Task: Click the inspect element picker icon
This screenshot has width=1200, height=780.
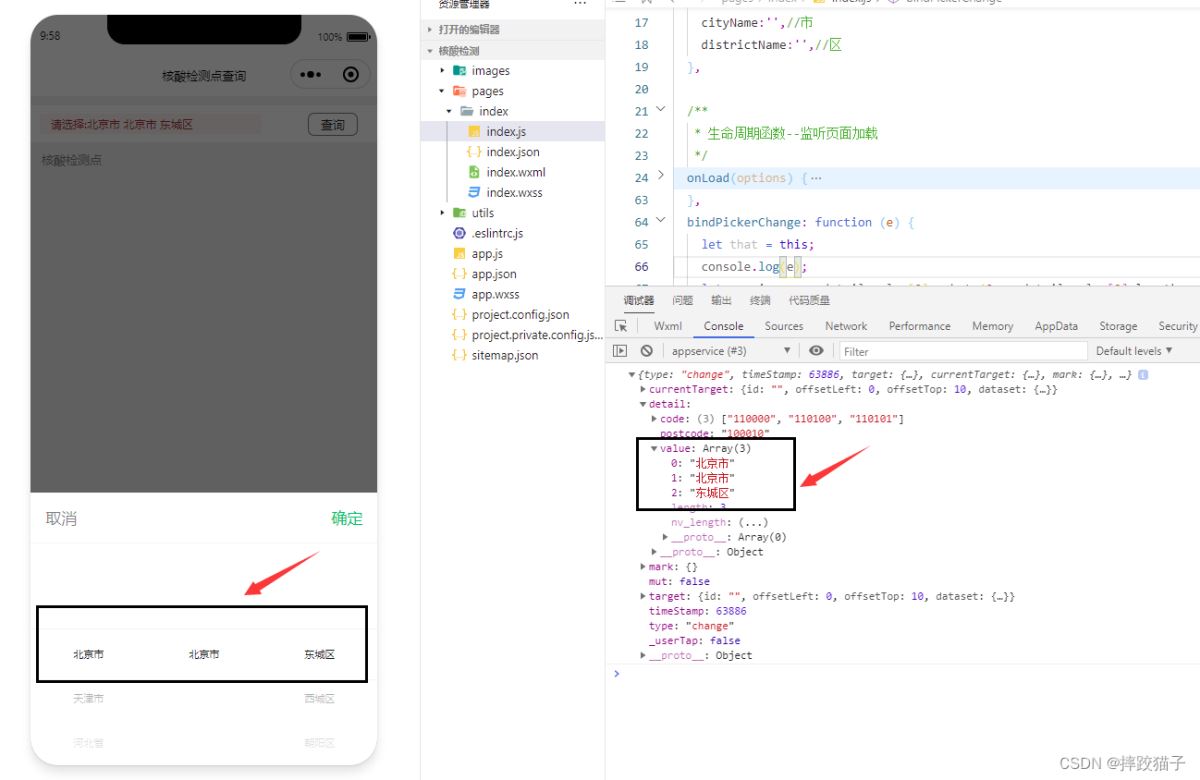Action: click(x=621, y=326)
